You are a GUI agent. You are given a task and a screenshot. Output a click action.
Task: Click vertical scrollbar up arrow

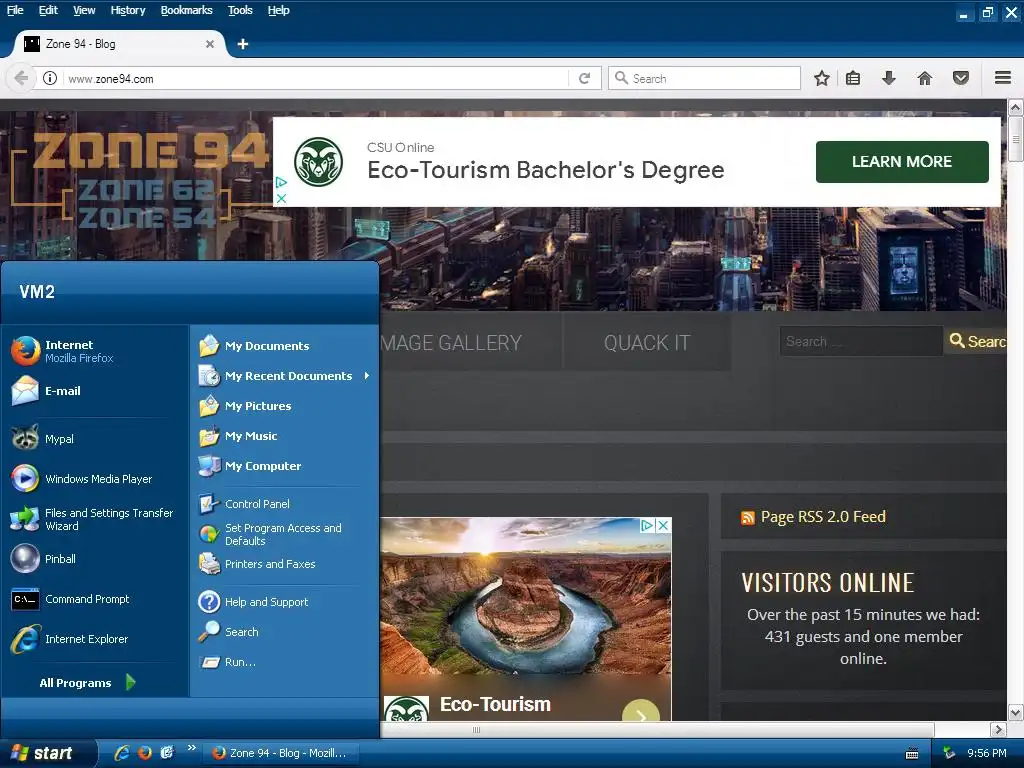[x=1016, y=107]
